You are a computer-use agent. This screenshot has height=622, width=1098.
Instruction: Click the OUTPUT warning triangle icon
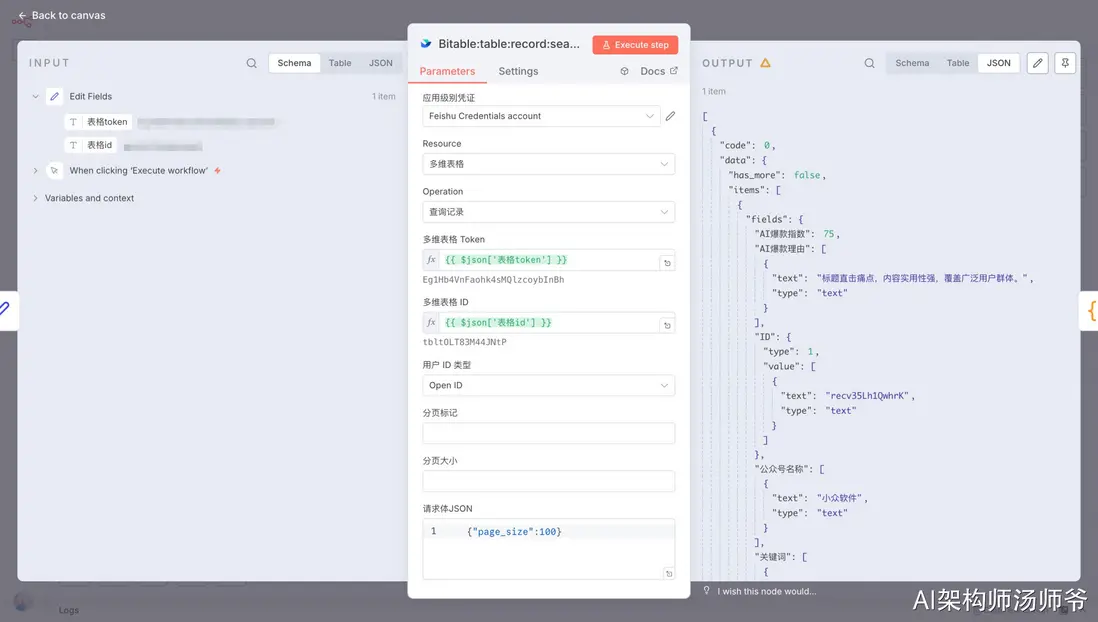(x=765, y=63)
